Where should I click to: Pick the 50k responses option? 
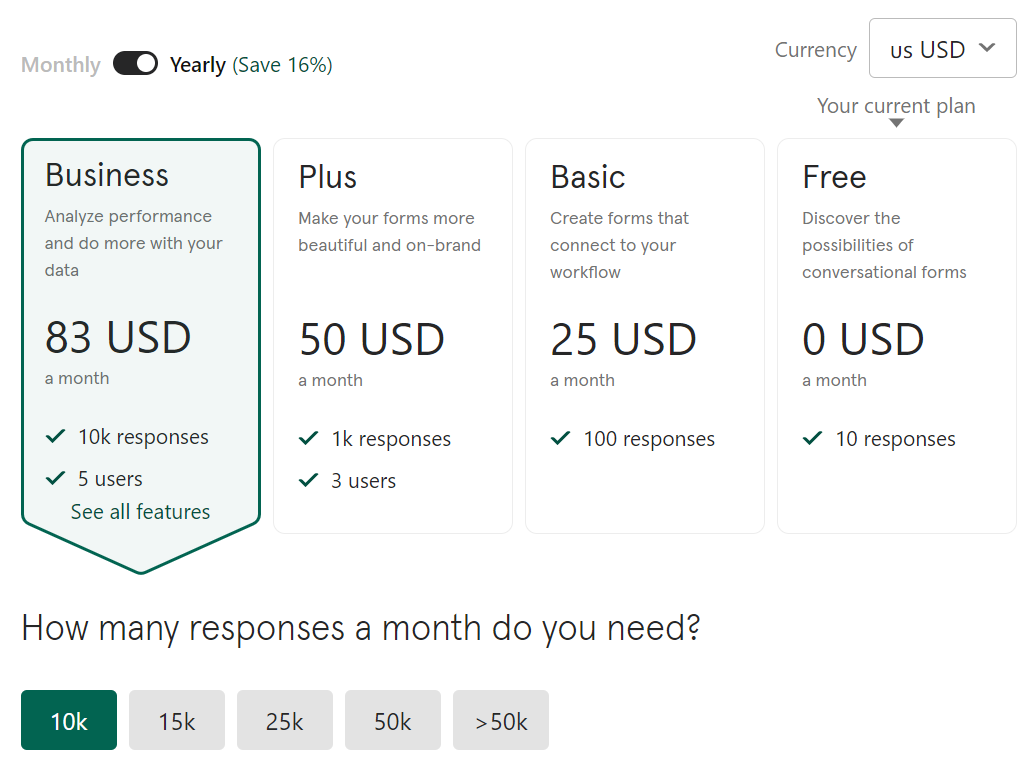click(393, 720)
